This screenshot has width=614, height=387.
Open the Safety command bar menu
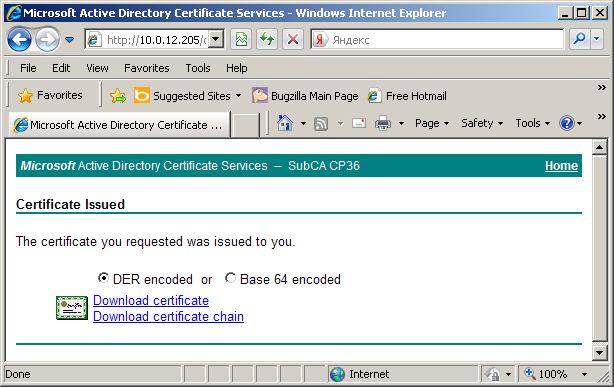[482, 123]
